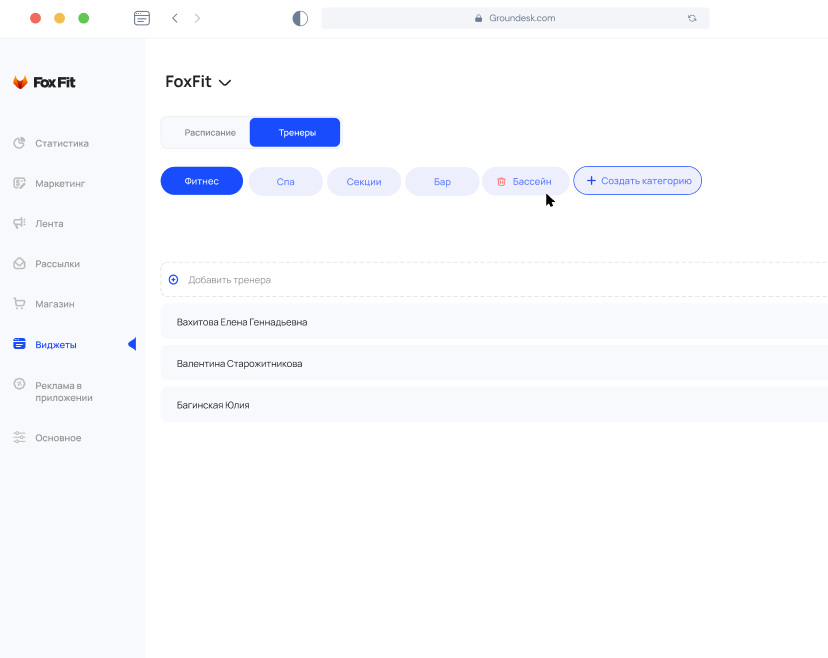Screen dimensions: 828x658
Task: Click the Добавить тренера row
Action: [494, 279]
